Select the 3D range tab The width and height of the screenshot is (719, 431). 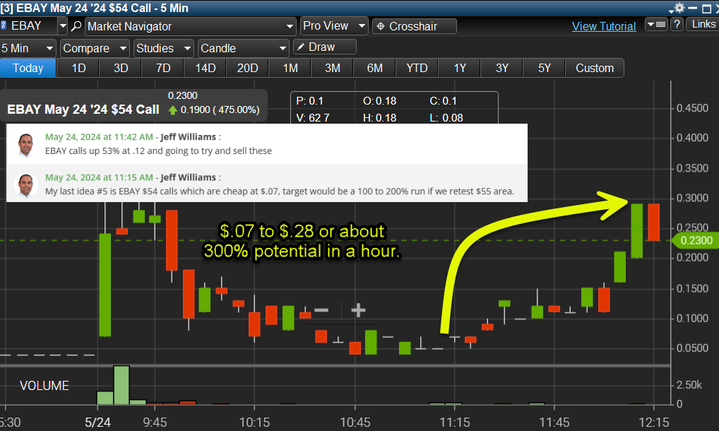point(121,68)
